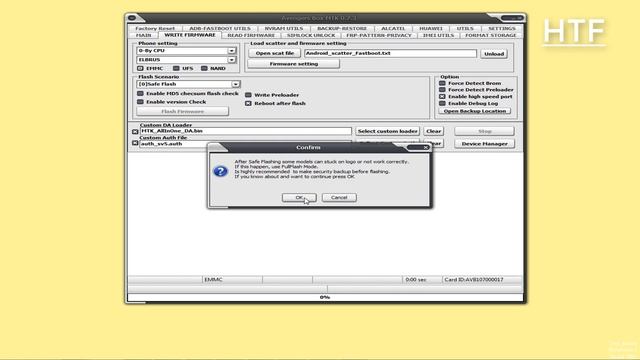The width and height of the screenshot is (640, 360).
Task: Toggle Enable Debug Log
Action: pos(442,103)
